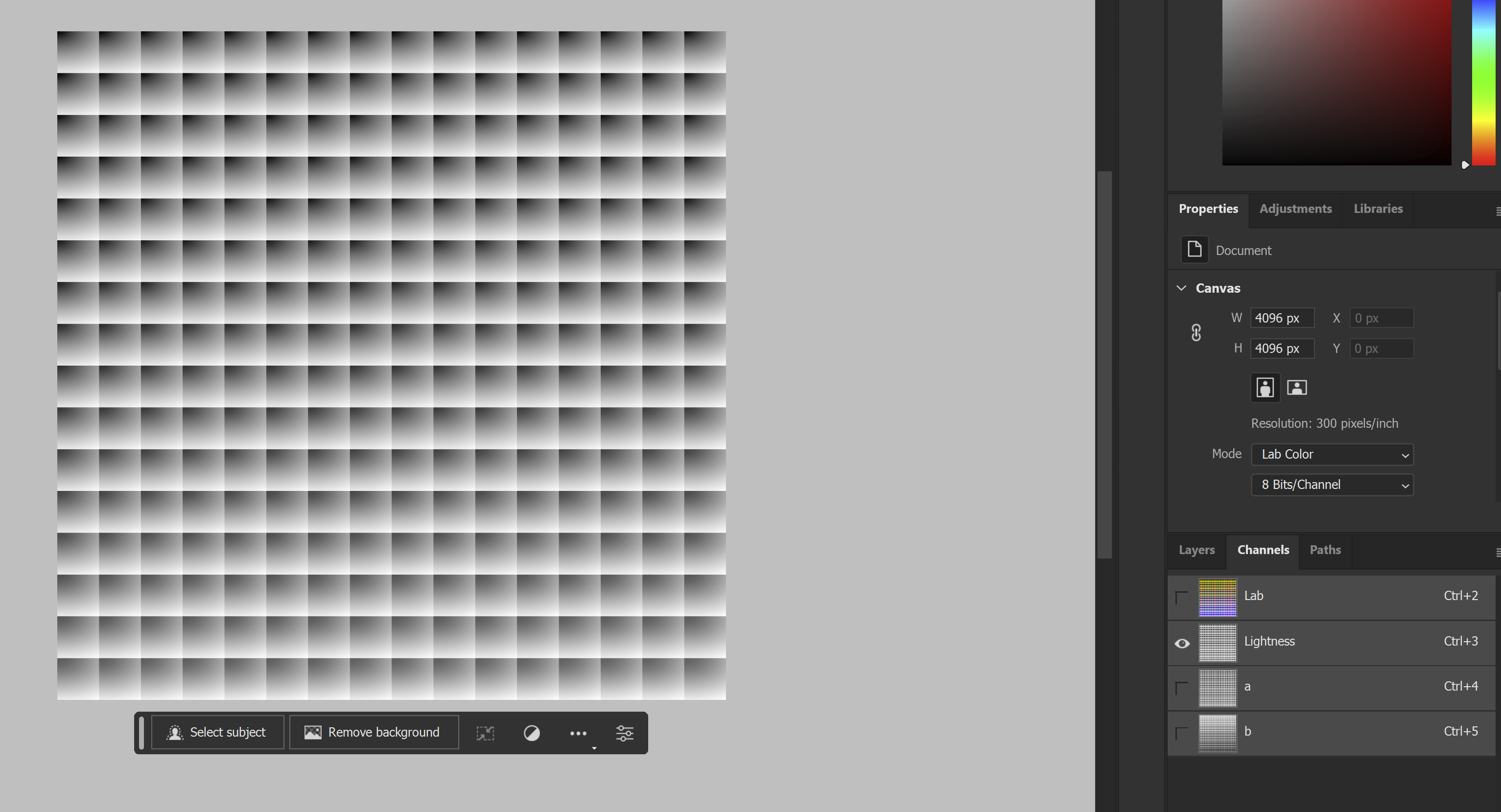This screenshot has height=812, width=1501.
Task: Open the Adjustments tab
Action: (1295, 209)
